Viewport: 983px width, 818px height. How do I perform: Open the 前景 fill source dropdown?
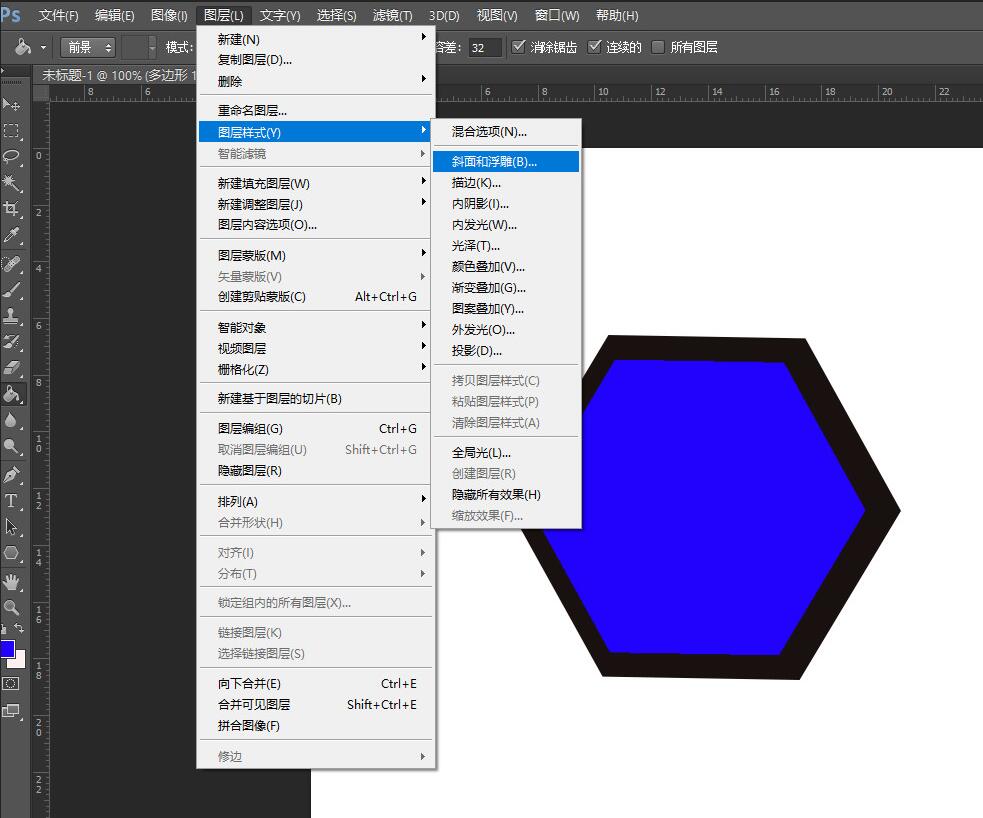(88, 46)
